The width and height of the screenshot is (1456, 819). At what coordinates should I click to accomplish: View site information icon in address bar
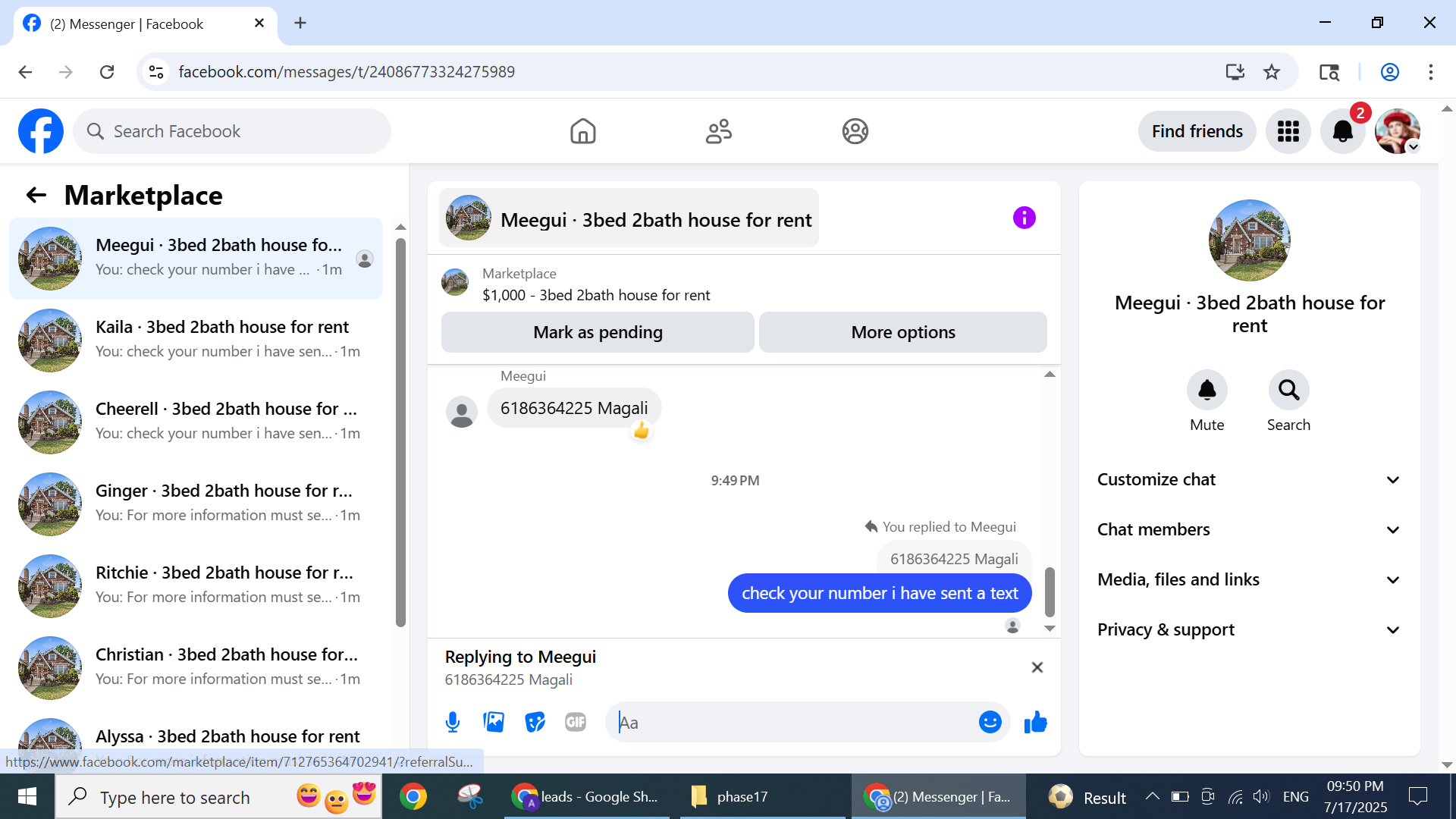click(156, 72)
